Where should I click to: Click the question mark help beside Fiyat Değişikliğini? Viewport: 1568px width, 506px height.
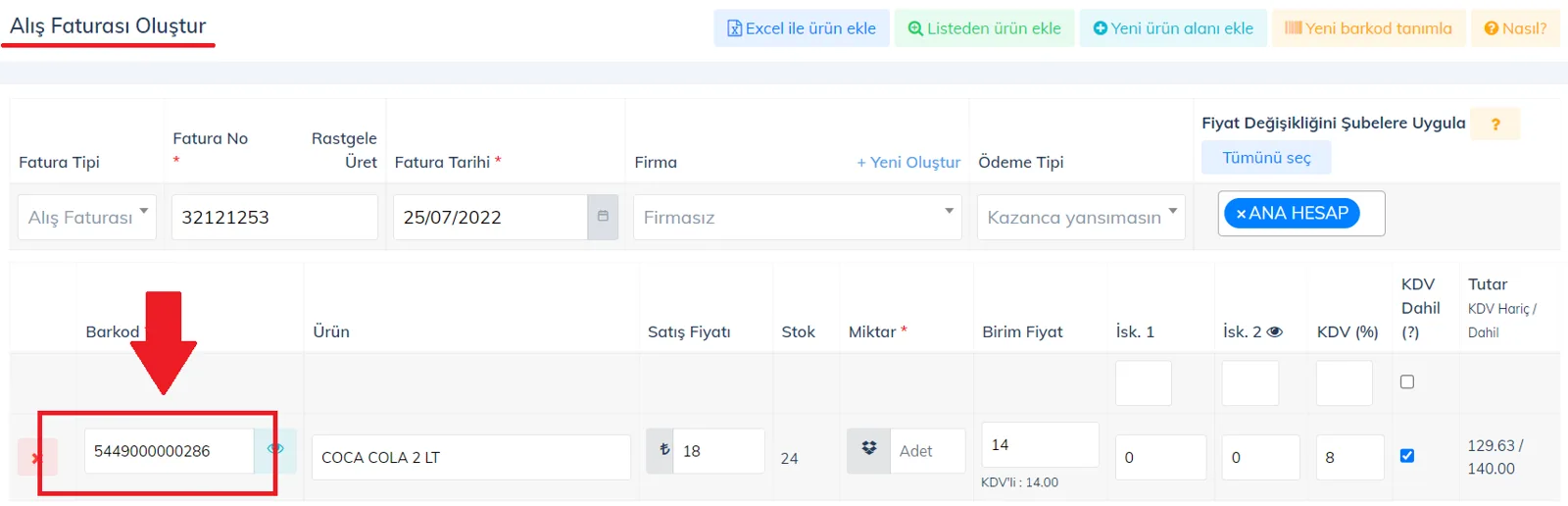pos(1495,125)
